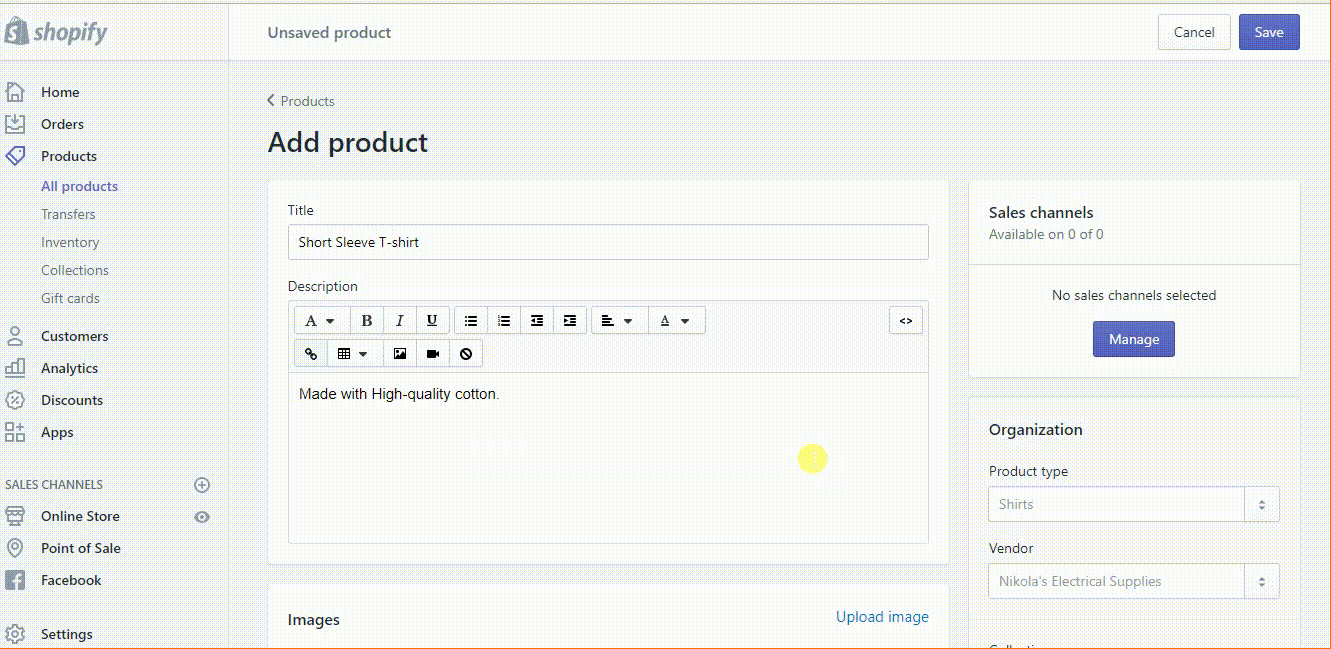
Task: Open Apps in sidebar
Action: (x=57, y=432)
